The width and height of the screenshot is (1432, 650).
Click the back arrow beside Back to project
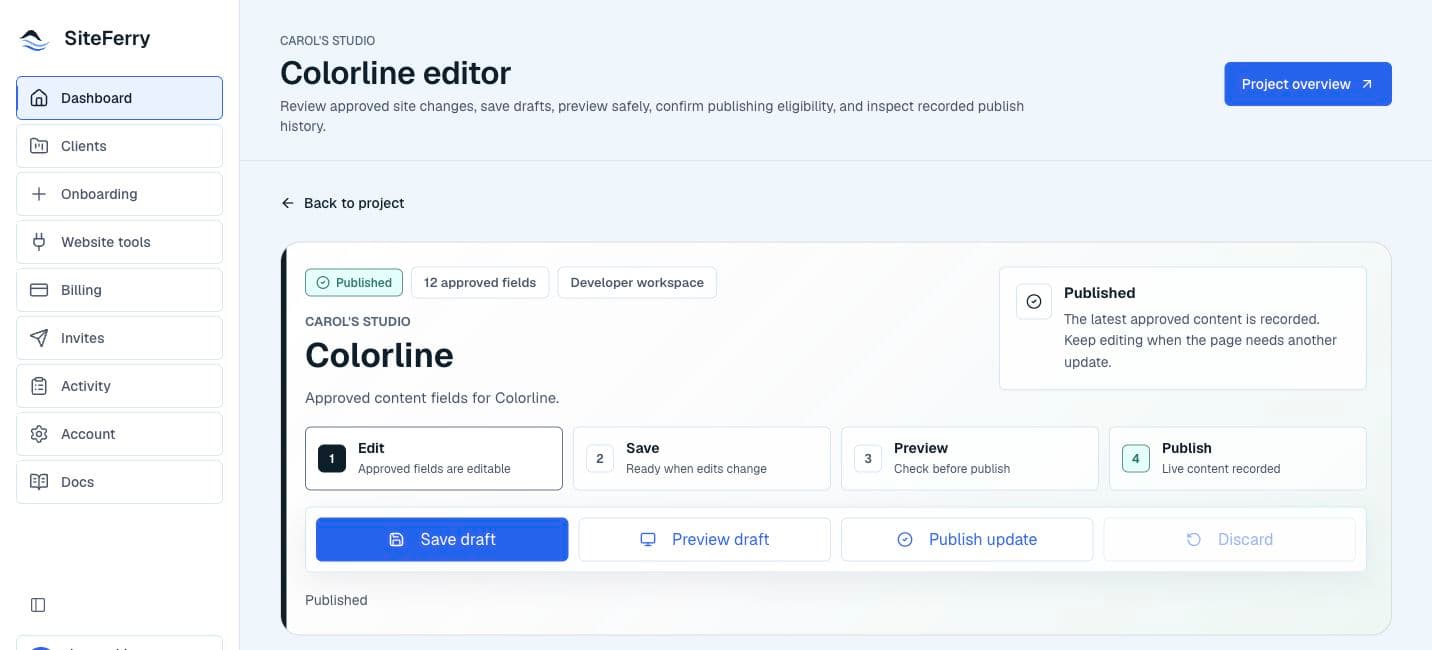tap(288, 203)
